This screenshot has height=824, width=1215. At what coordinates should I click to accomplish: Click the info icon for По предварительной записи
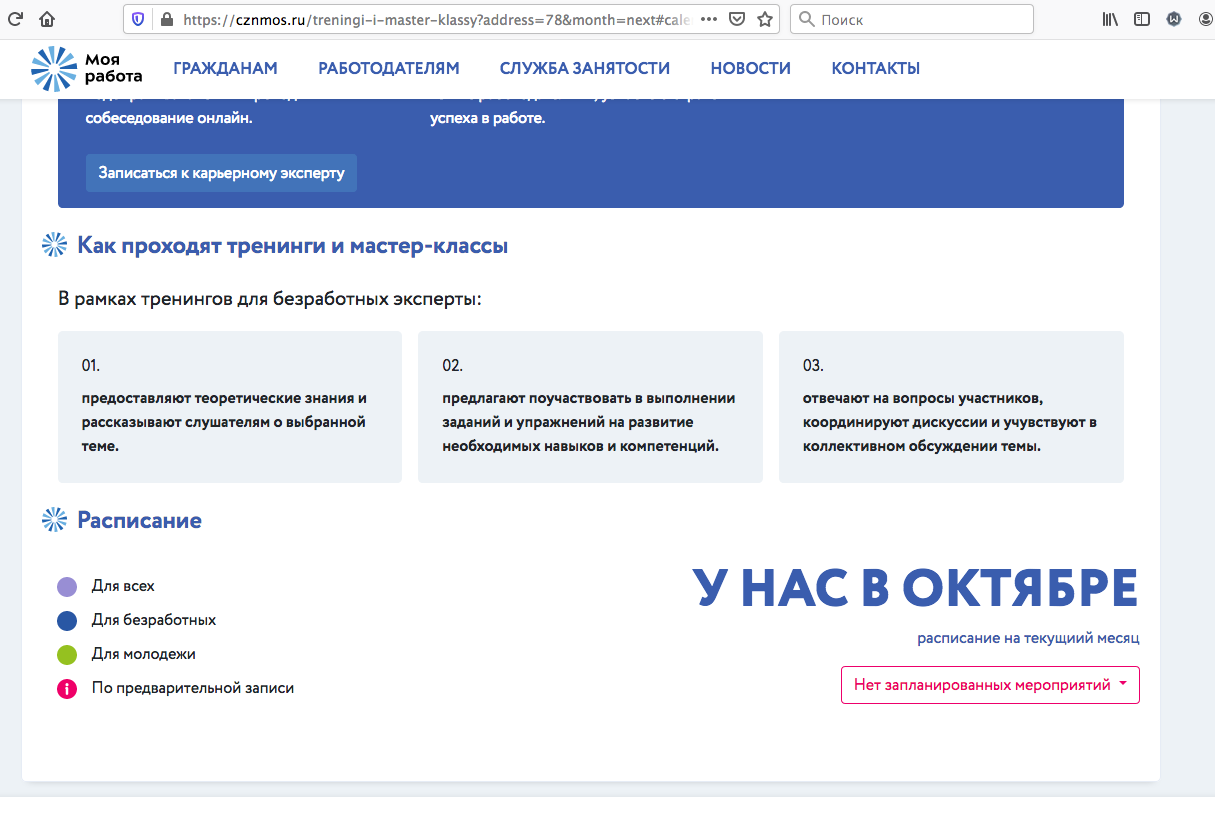click(67, 688)
